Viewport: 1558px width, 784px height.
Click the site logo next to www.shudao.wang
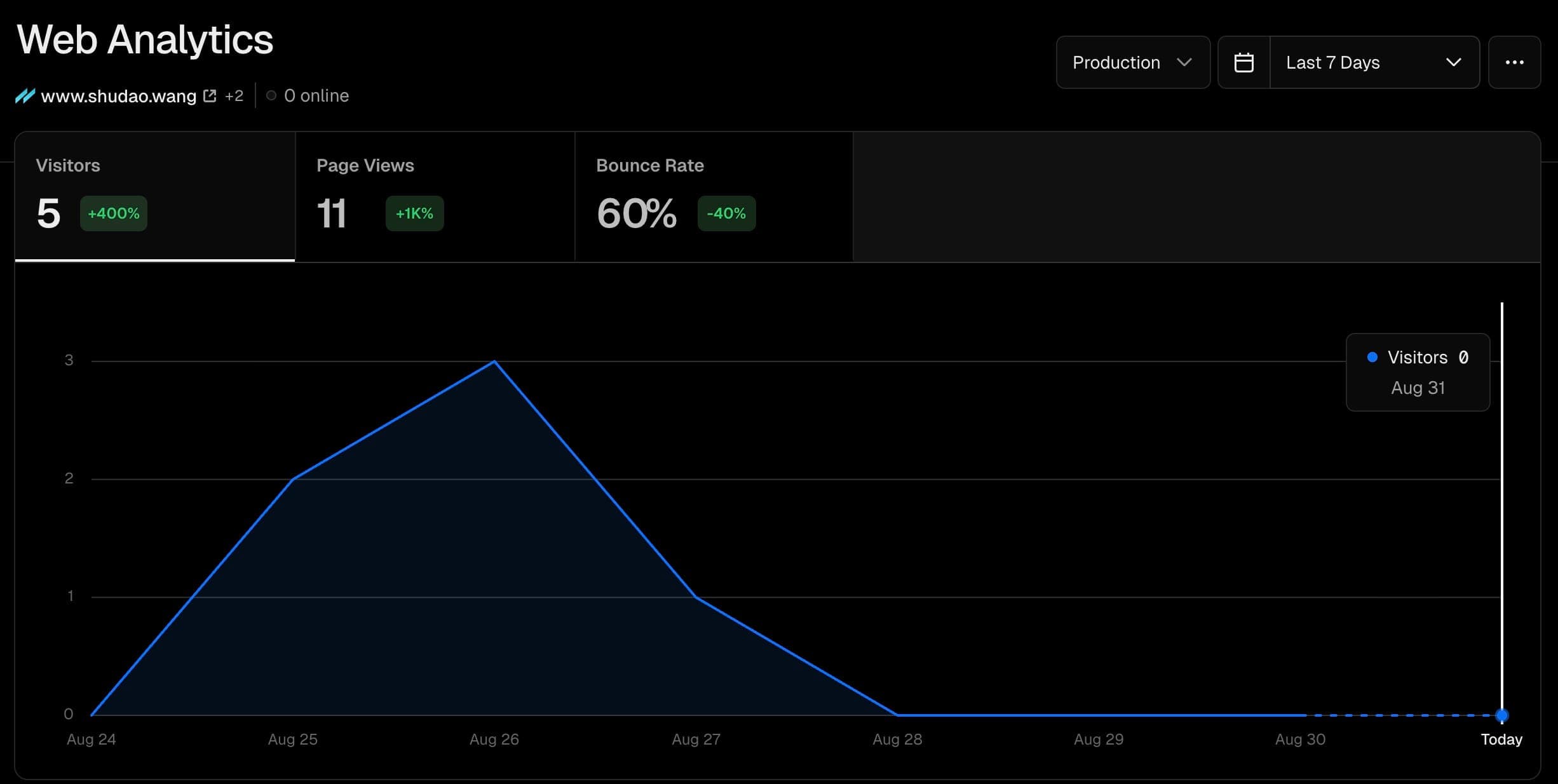tap(25, 96)
